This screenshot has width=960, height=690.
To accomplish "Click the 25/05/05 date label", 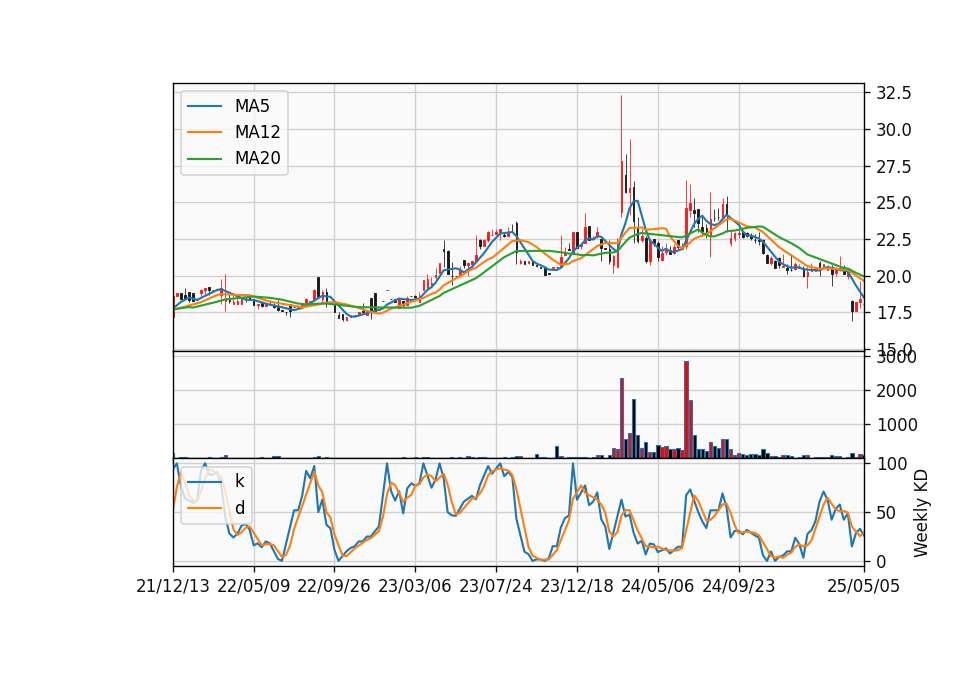I will tap(863, 586).
